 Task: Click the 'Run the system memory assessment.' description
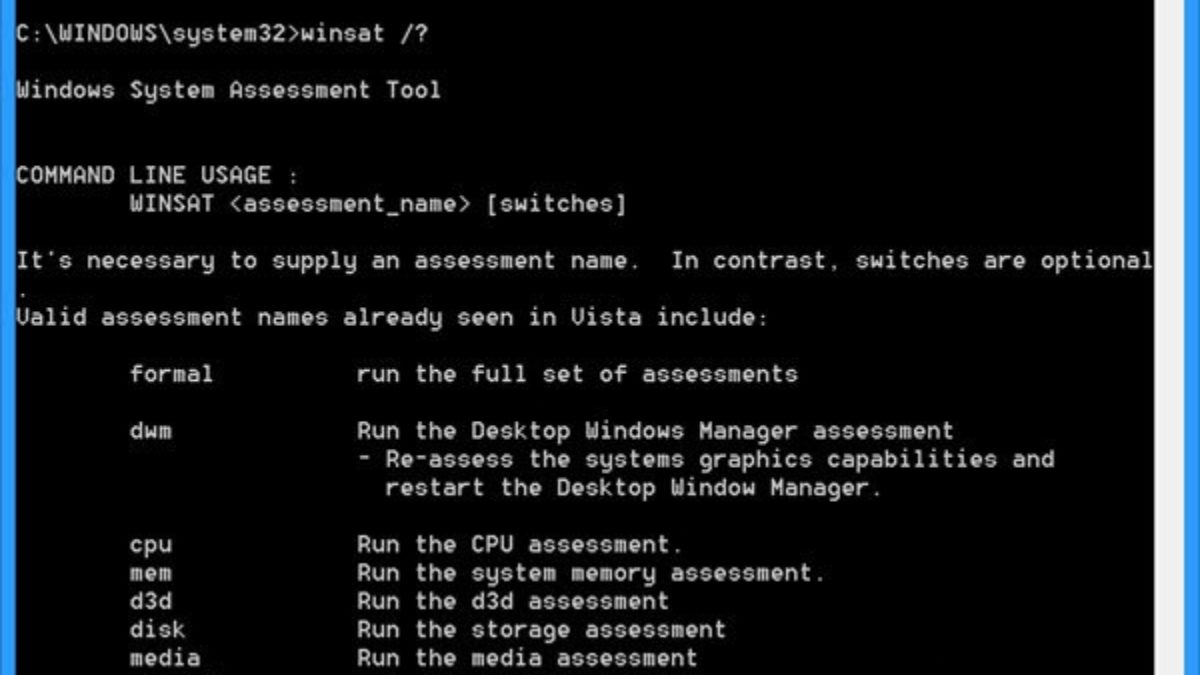[x=591, y=574]
